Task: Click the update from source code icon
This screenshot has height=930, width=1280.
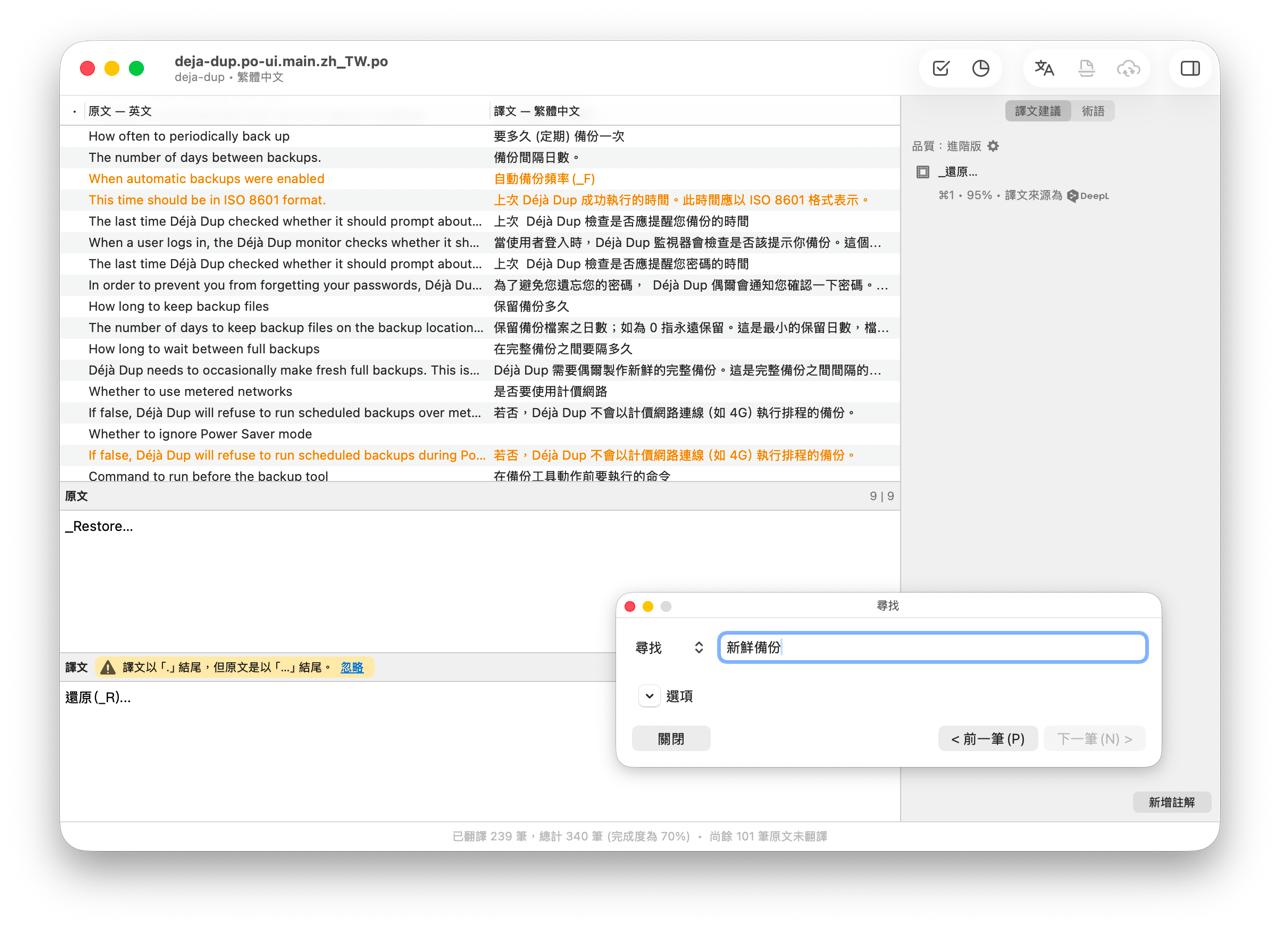Action: point(1086,68)
